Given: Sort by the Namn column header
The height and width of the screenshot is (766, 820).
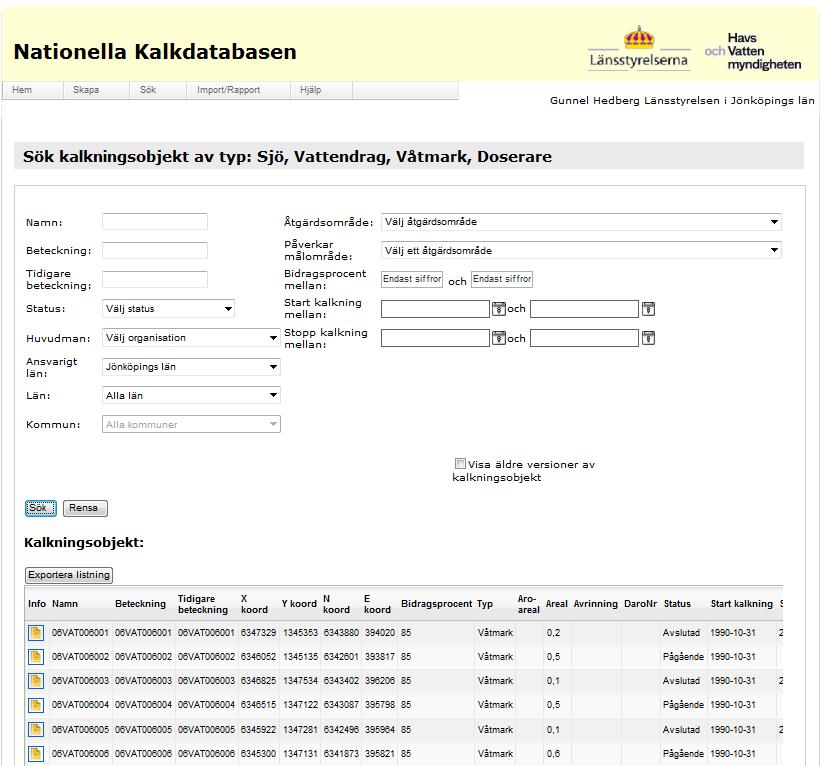Looking at the screenshot, I should pyautogui.click(x=65, y=604).
